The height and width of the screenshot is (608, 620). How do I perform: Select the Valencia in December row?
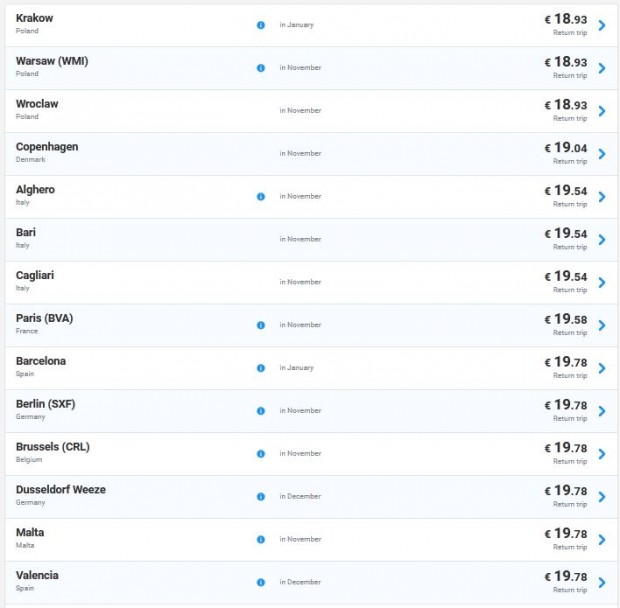coord(310,582)
